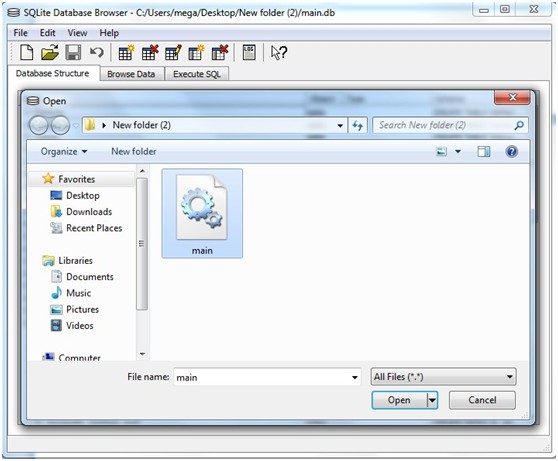Click the Delete Index toolbar icon
Image resolution: width=558 pixels, height=461 pixels.
tap(220, 53)
